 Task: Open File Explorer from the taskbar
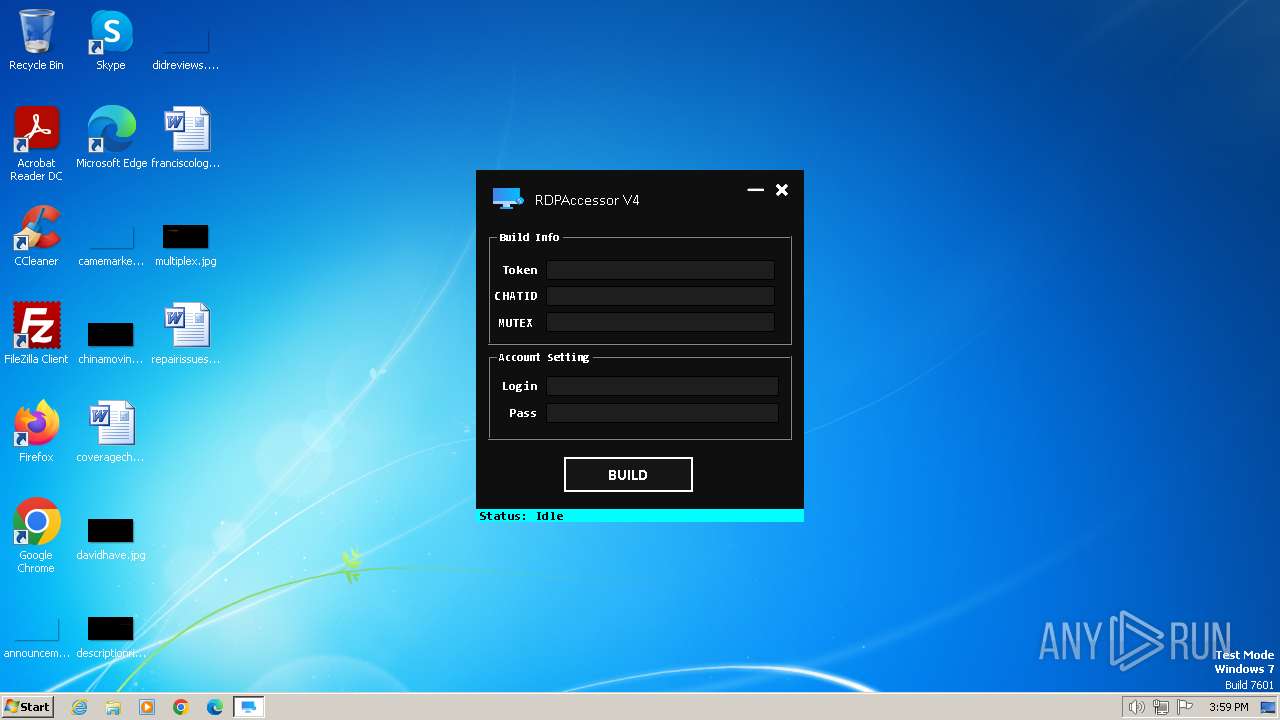pyautogui.click(x=113, y=707)
